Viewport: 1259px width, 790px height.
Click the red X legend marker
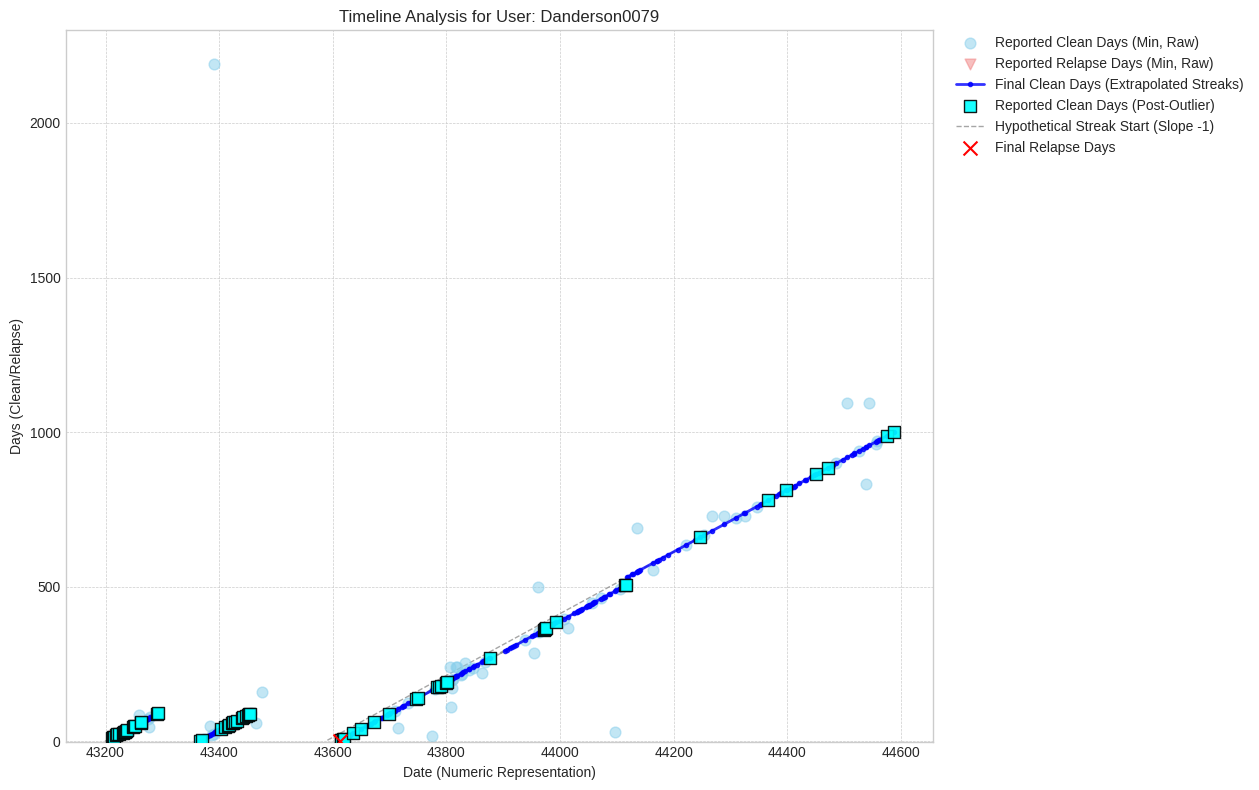click(970, 148)
